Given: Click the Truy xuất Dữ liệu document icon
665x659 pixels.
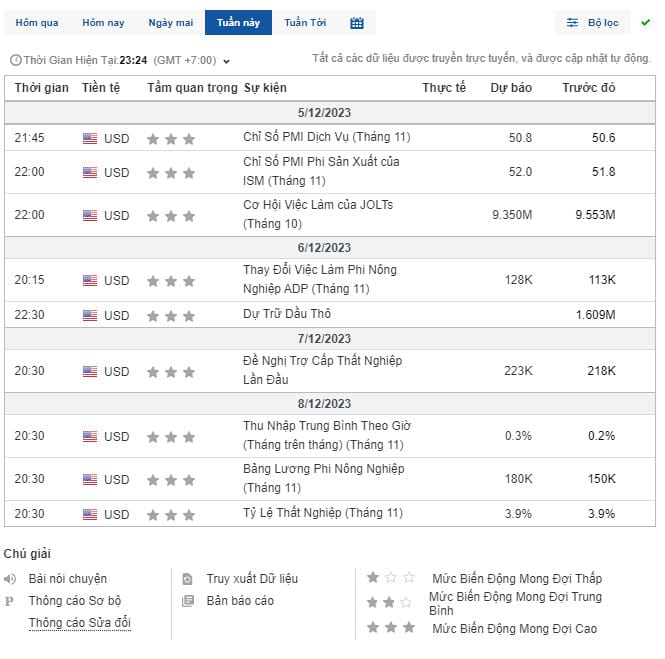Looking at the screenshot, I should pyautogui.click(x=187, y=579).
